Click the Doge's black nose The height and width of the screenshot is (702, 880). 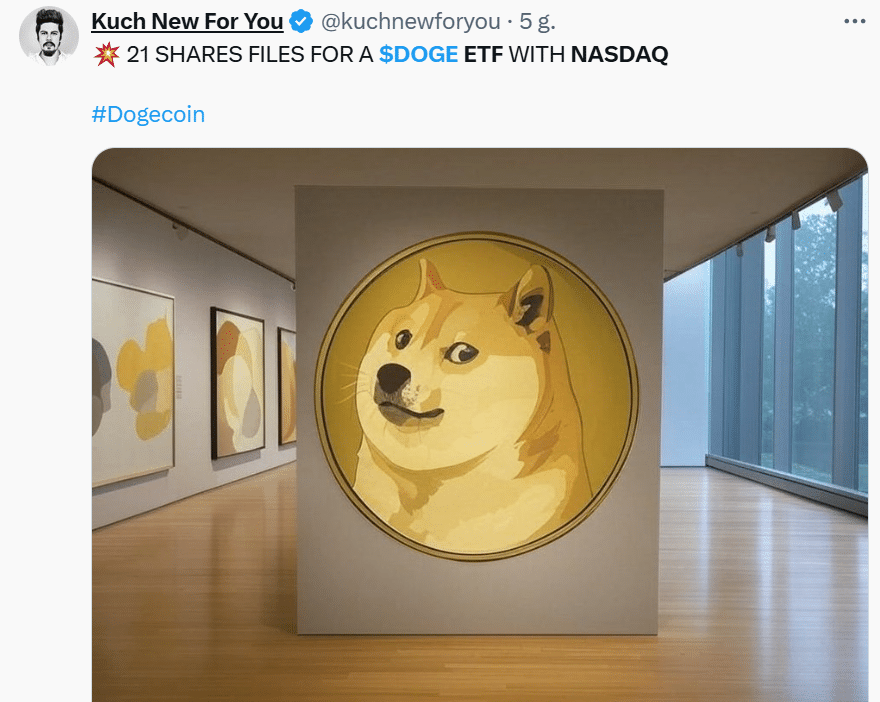[x=392, y=378]
